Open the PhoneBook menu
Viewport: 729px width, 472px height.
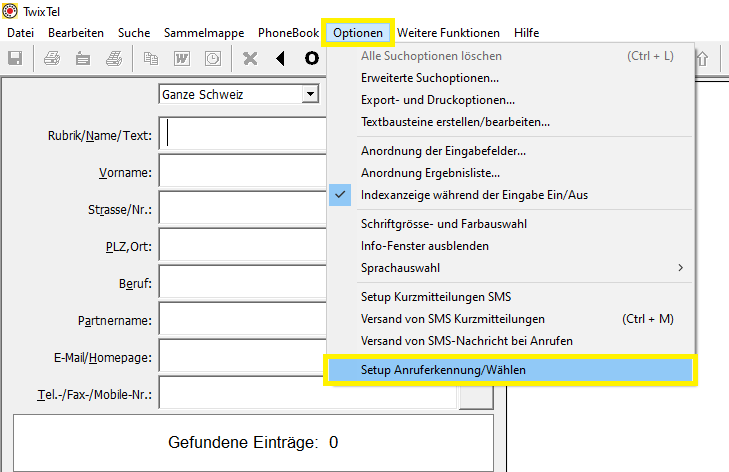point(288,33)
